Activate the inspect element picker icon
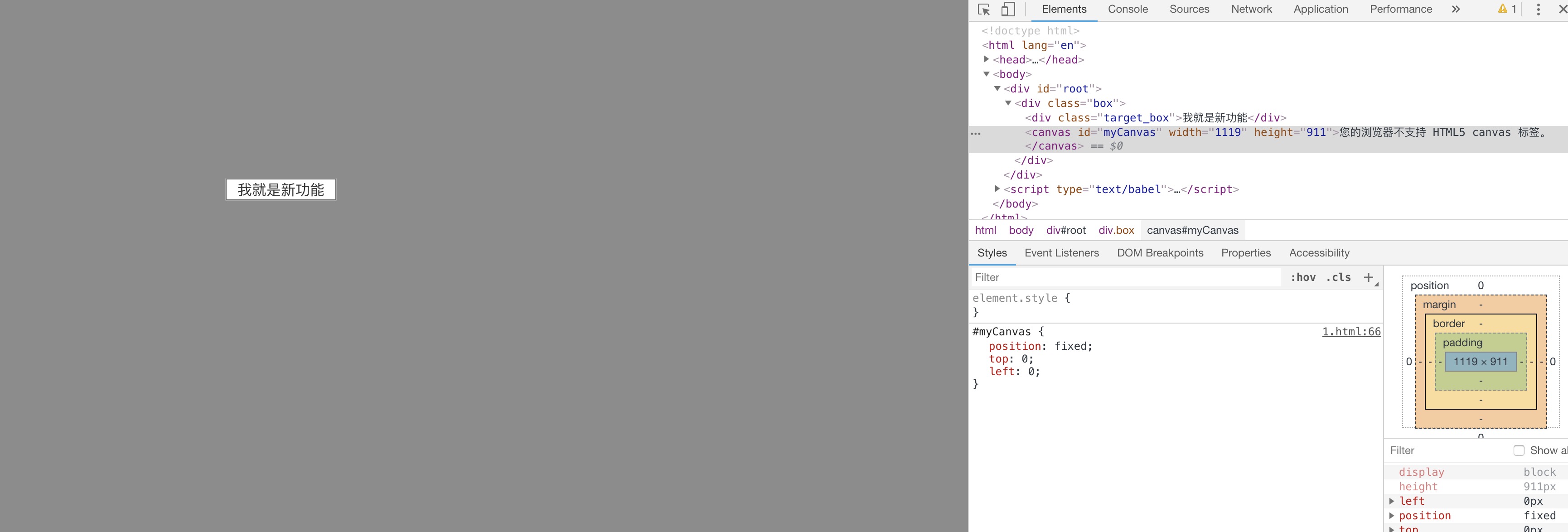The image size is (1568, 532). (984, 10)
